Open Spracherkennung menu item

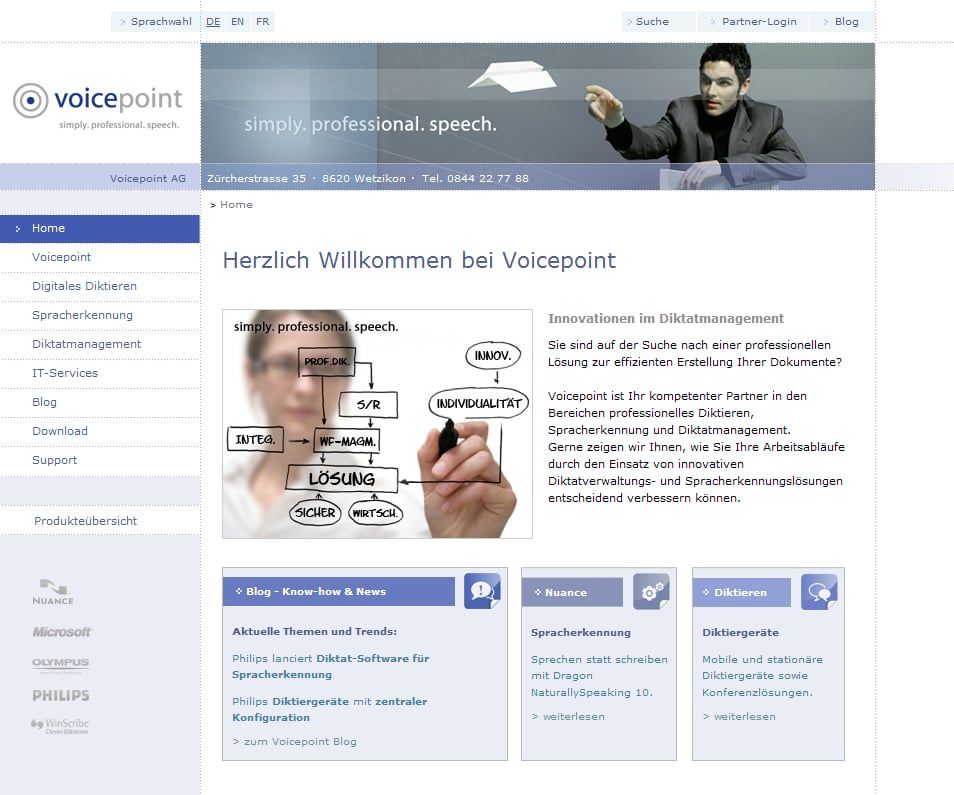[100, 315]
